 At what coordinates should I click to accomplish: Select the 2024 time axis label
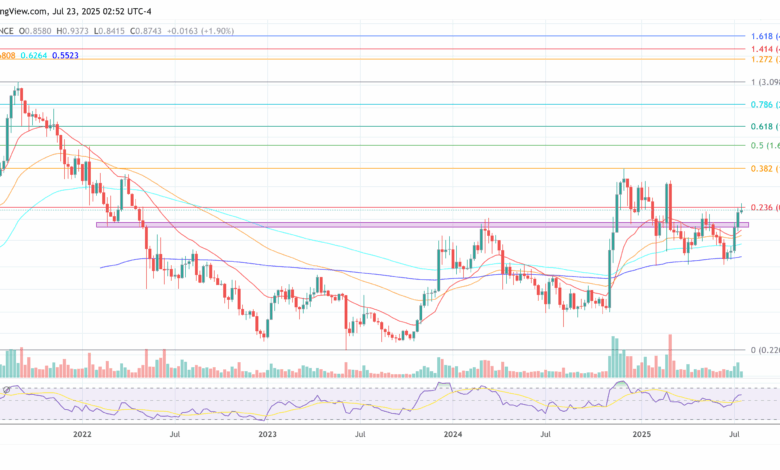pos(453,436)
